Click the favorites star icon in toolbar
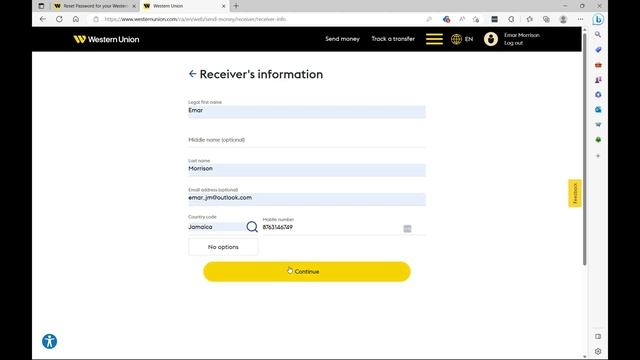This screenshot has height=360, width=640. 529,19
